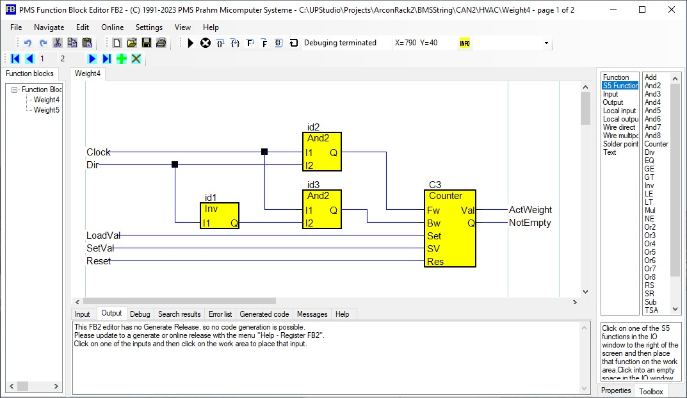Image resolution: width=687 pixels, height=398 pixels.
Task: Save with the floppy disk icon
Action: tap(146, 43)
